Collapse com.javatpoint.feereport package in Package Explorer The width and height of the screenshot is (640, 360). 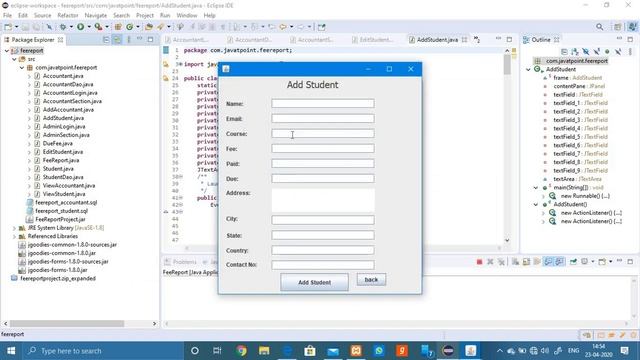click(22, 68)
